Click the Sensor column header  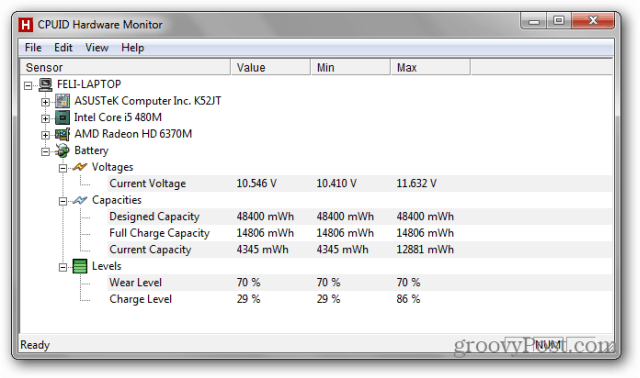click(125, 67)
